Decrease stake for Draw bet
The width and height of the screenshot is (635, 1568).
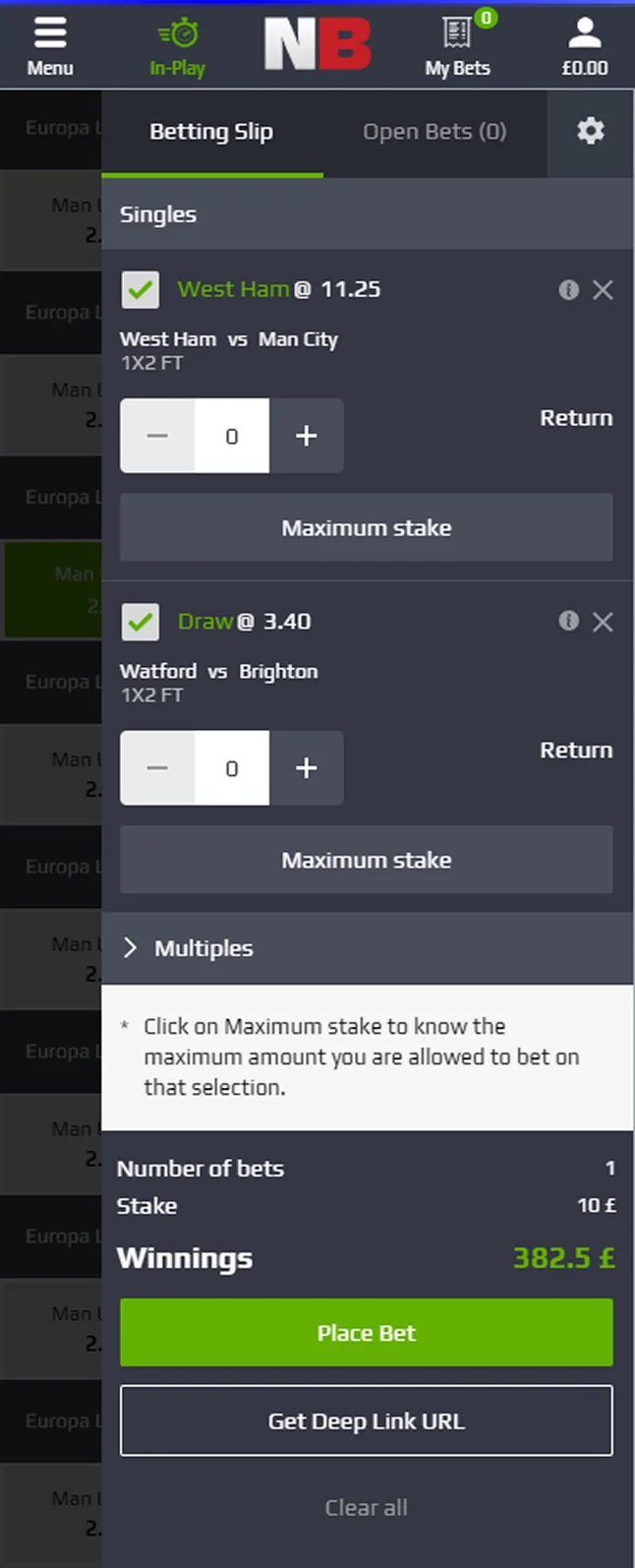[x=157, y=768]
